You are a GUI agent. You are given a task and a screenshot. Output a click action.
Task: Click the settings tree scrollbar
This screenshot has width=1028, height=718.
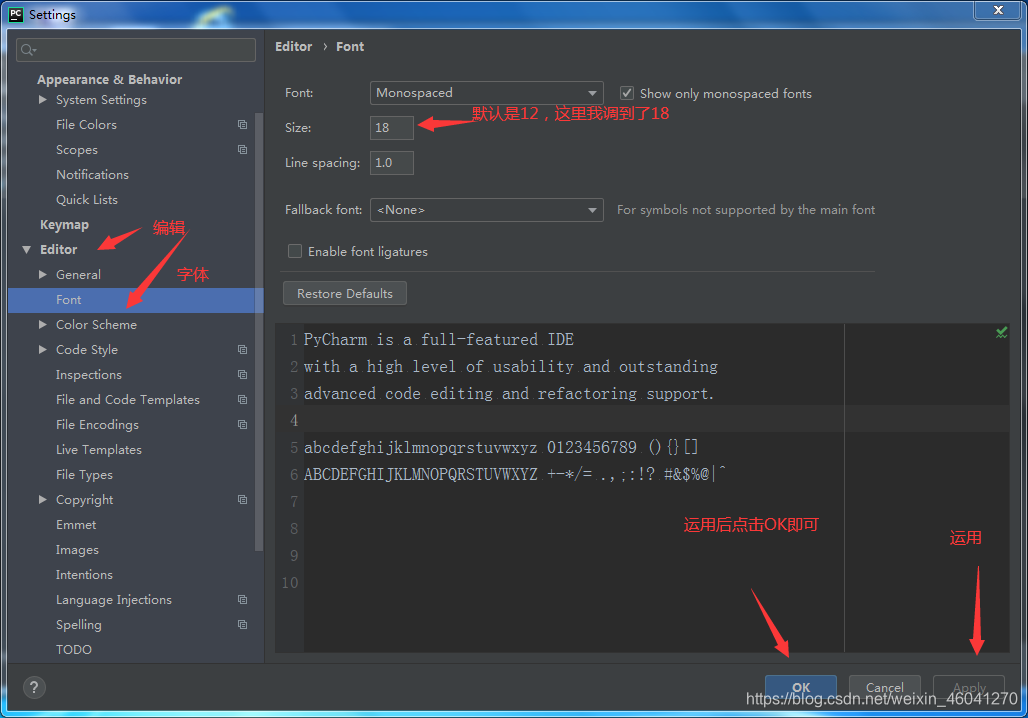tap(259, 331)
